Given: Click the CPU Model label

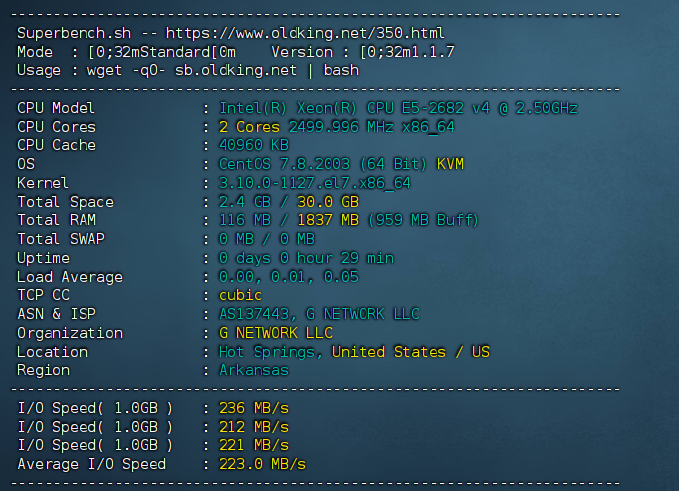Looking at the screenshot, I should click(x=56, y=108).
